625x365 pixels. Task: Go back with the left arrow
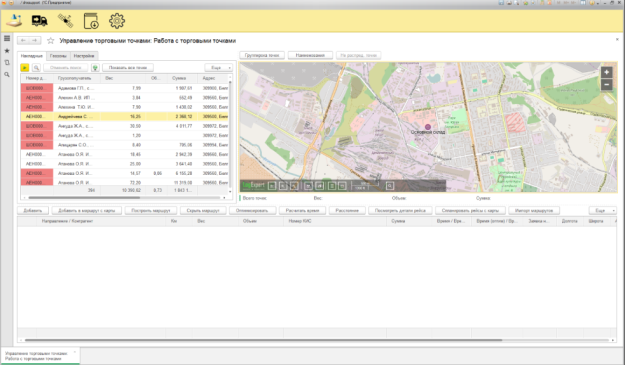pyautogui.click(x=23, y=40)
